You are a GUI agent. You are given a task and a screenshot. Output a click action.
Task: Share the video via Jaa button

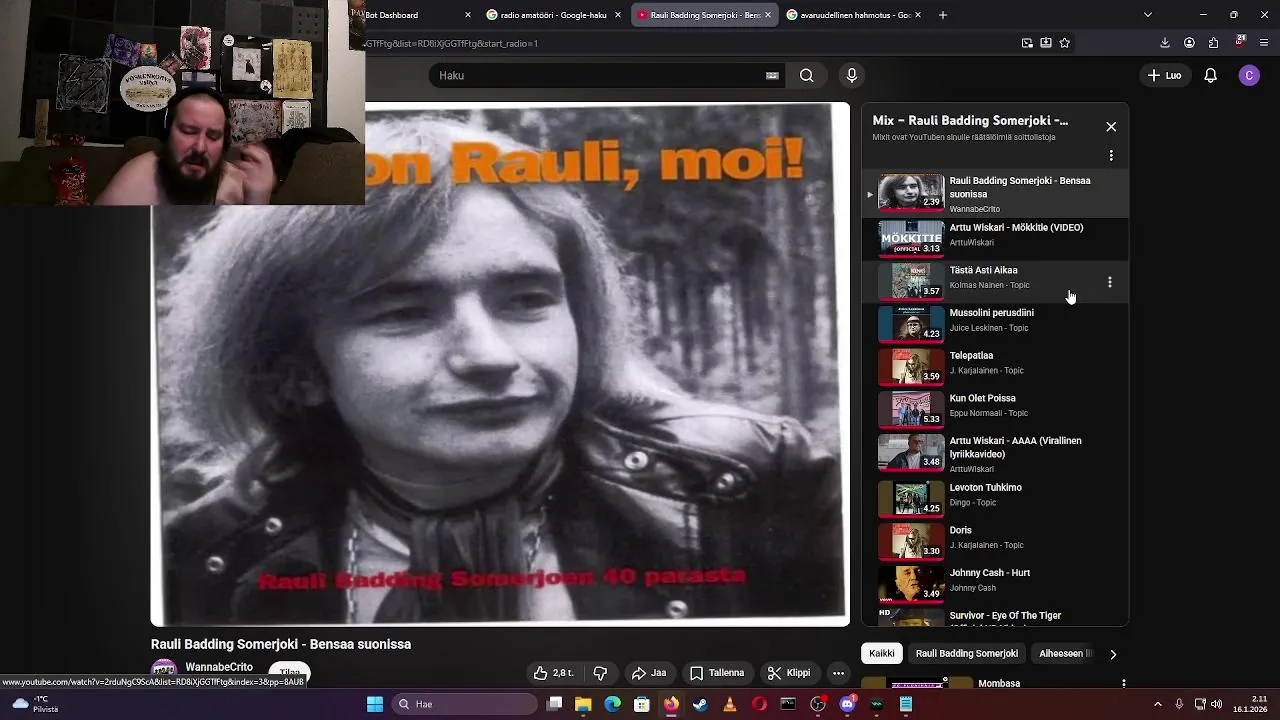[x=648, y=673]
